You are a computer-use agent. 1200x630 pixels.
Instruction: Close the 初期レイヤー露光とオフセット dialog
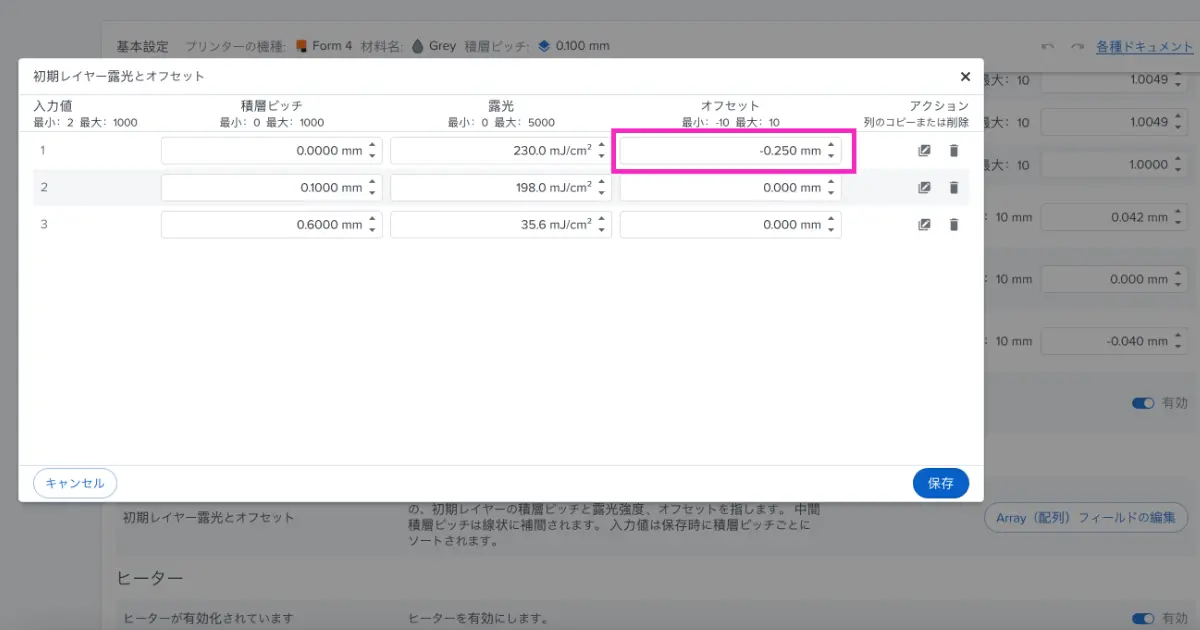tap(965, 76)
